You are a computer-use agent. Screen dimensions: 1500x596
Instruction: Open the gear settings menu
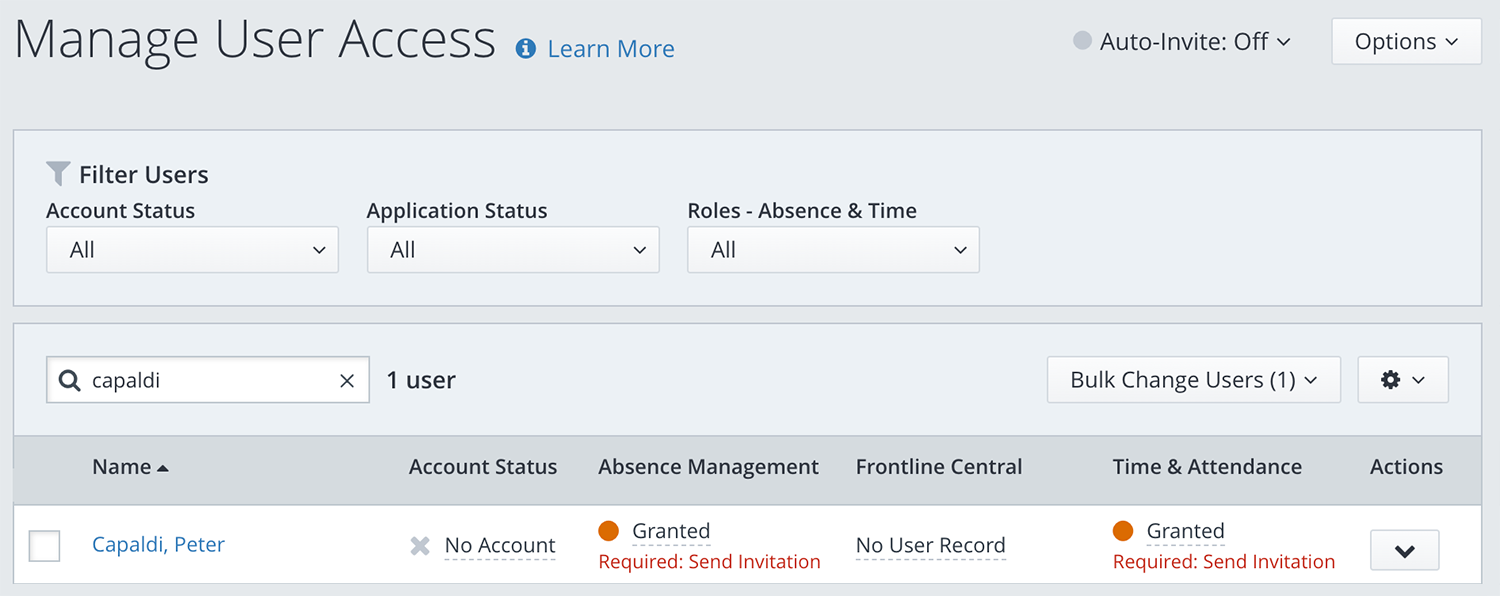[1402, 380]
